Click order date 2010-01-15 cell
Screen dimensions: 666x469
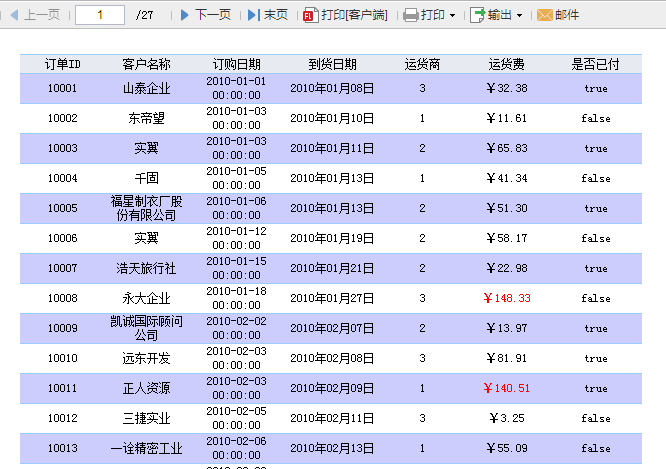tap(236, 268)
